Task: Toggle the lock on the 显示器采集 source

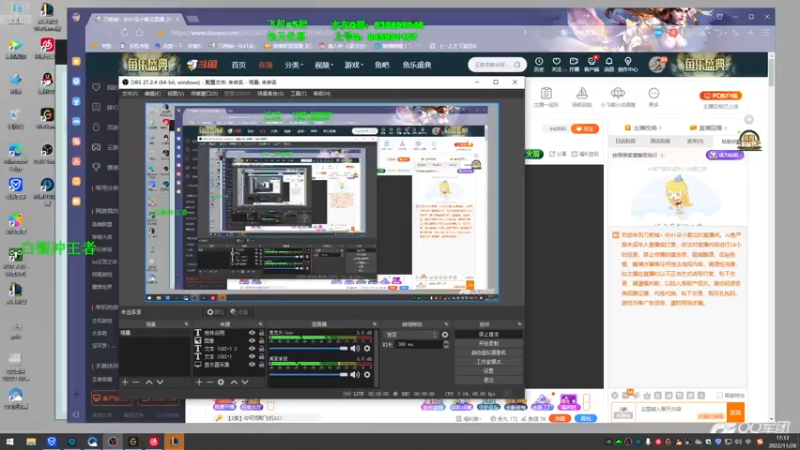Action: 261,365
